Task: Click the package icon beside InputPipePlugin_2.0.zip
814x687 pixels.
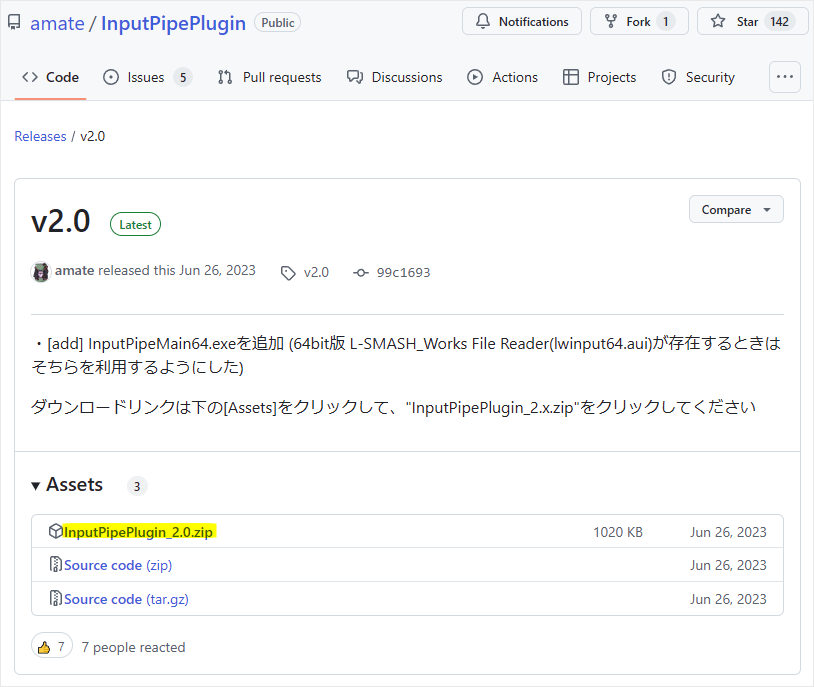Action: pos(56,531)
